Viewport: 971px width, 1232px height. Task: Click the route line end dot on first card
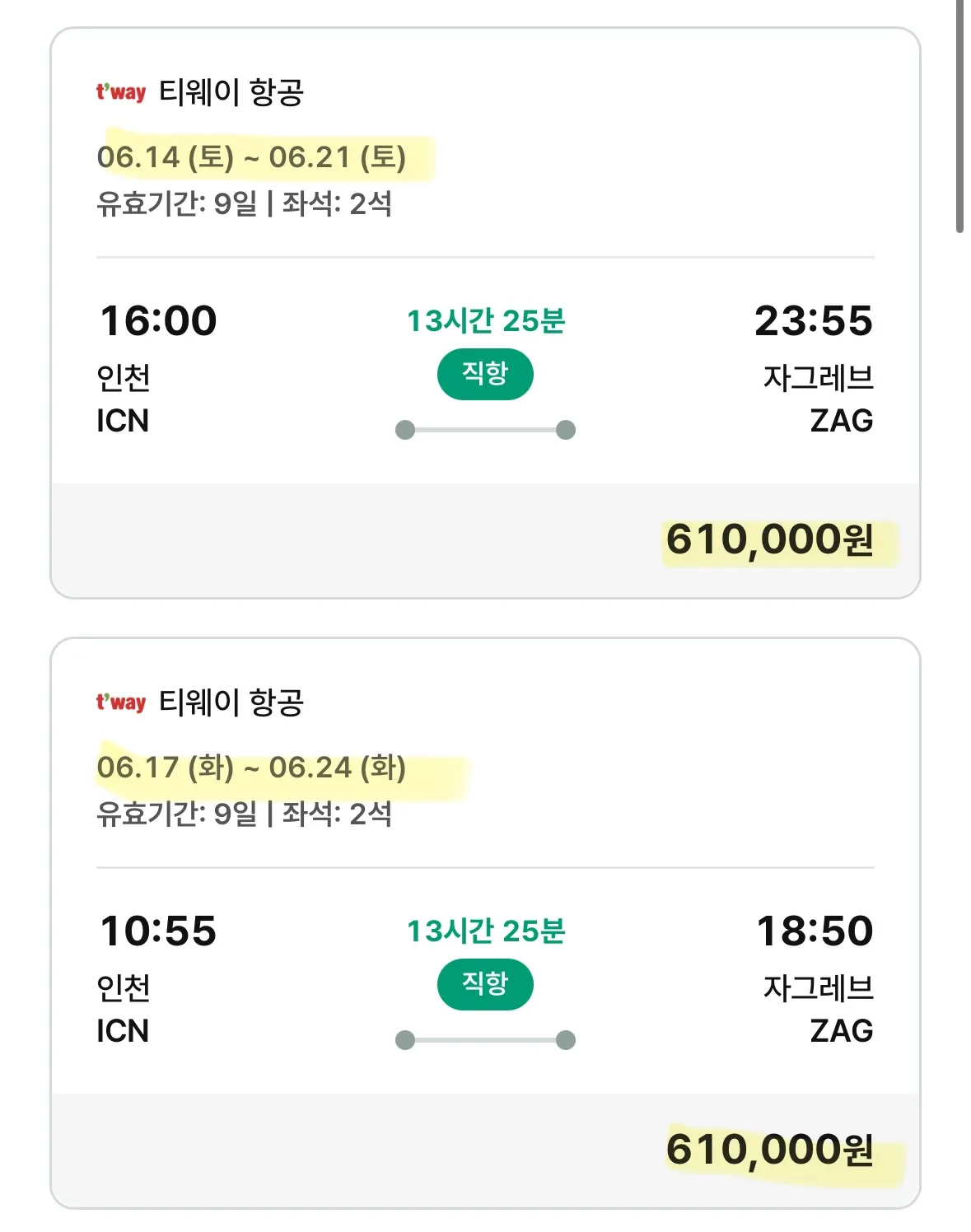pos(566,430)
